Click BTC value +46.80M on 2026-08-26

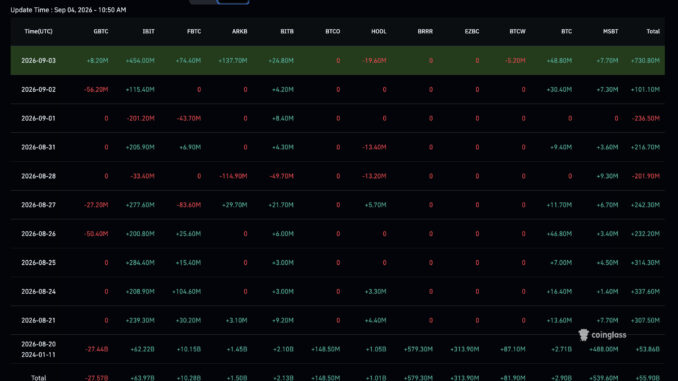pyautogui.click(x=559, y=234)
